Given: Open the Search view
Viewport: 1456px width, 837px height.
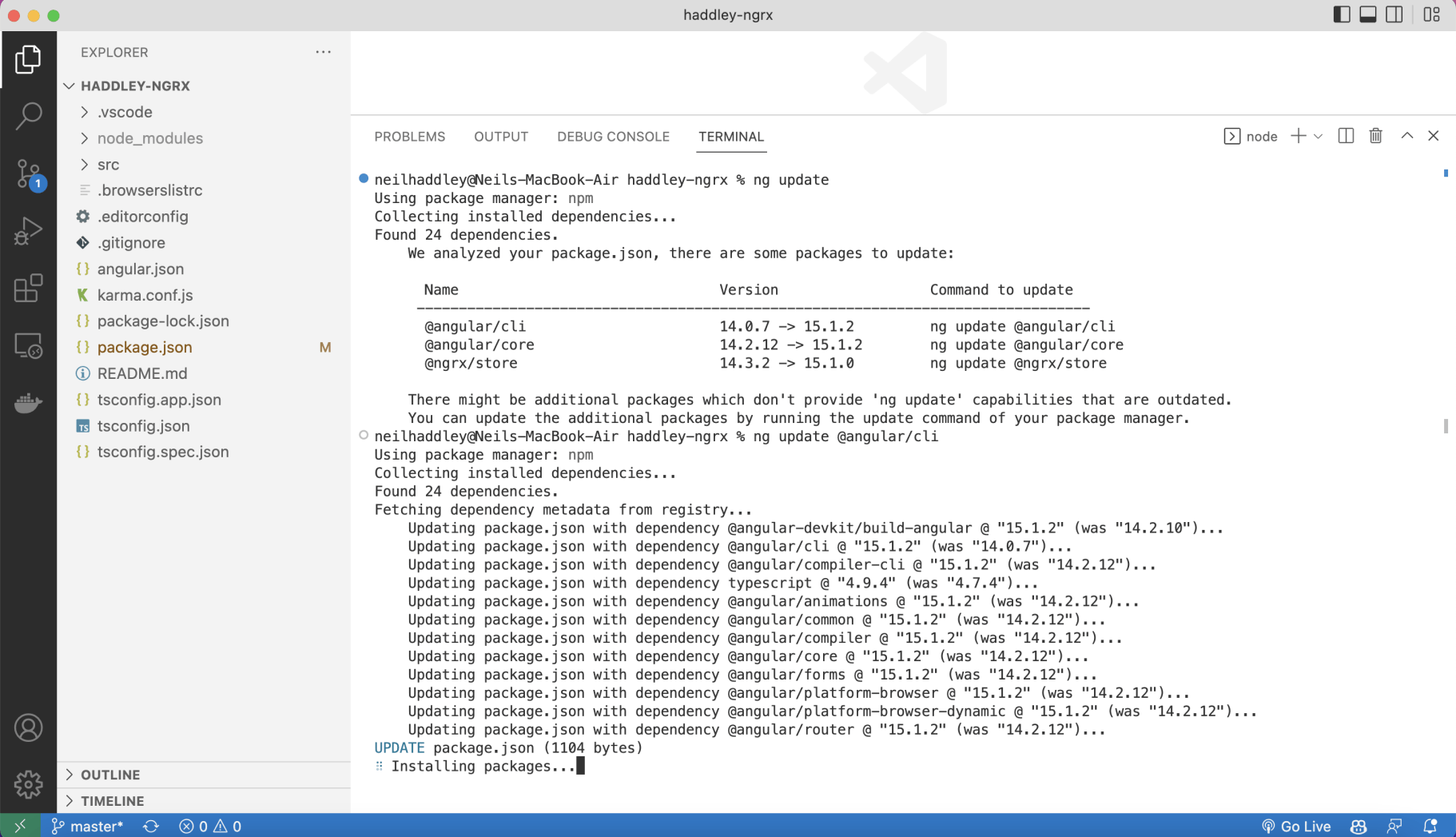Looking at the screenshot, I should coord(28,116).
